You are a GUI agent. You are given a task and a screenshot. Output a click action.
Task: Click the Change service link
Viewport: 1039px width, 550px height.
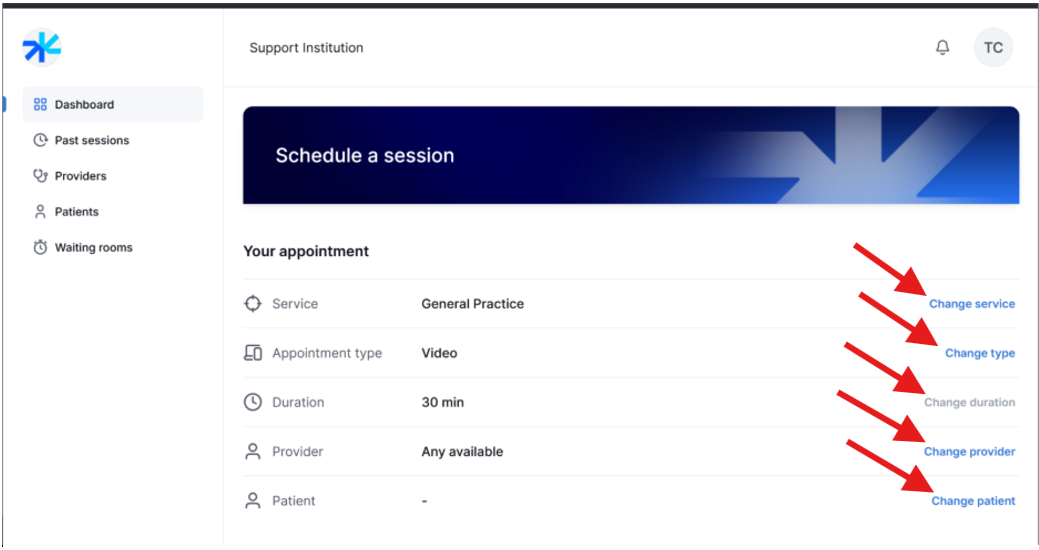[x=972, y=304]
